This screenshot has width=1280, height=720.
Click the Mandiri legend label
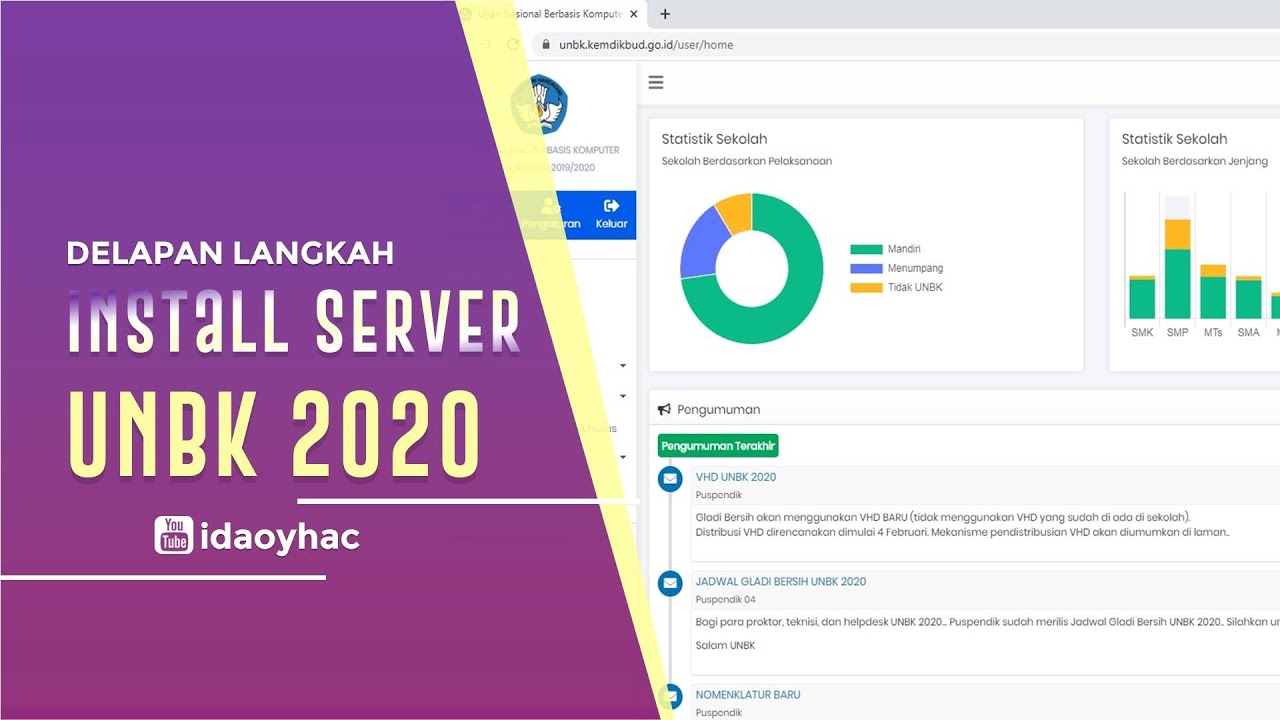(904, 249)
